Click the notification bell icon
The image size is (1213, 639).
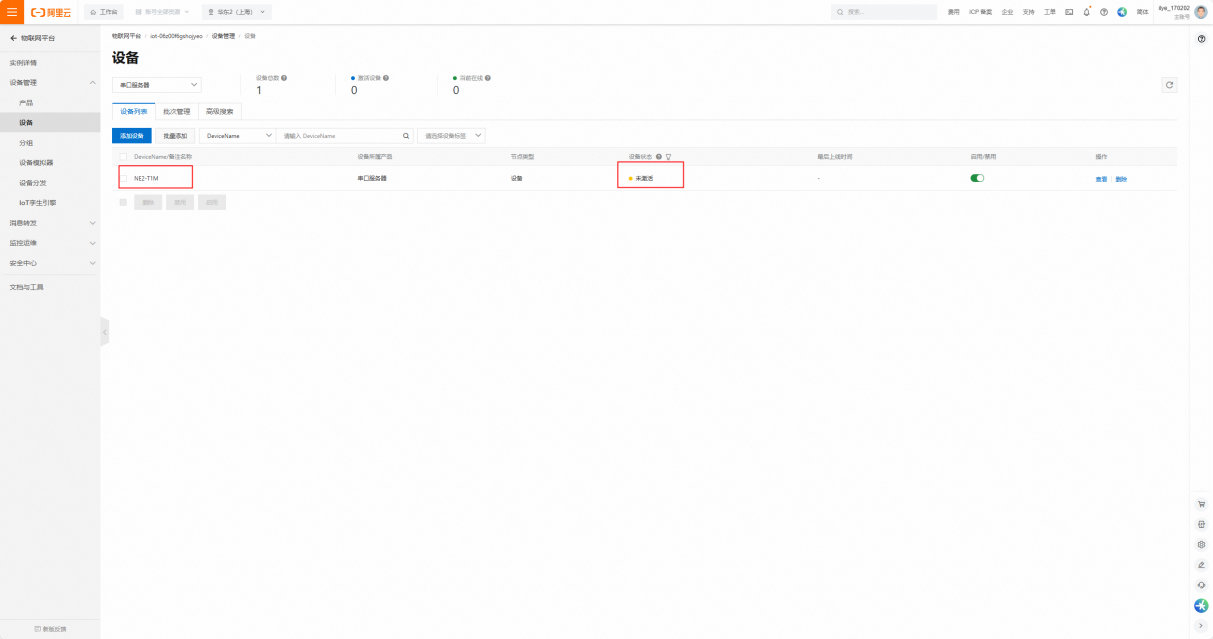pyautogui.click(x=1086, y=12)
